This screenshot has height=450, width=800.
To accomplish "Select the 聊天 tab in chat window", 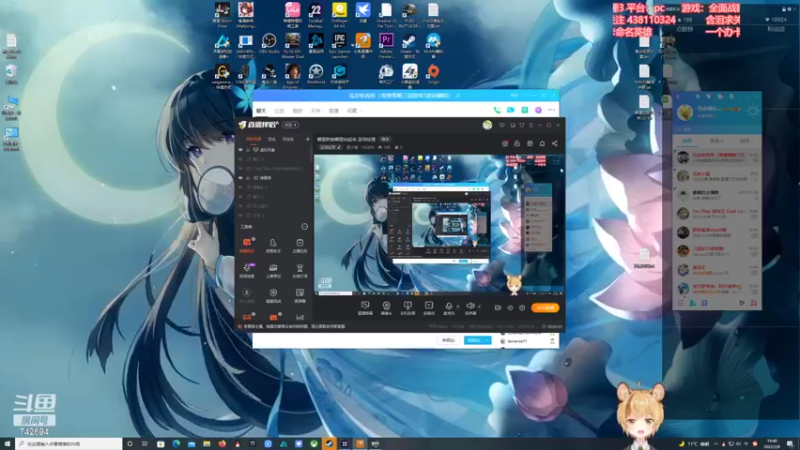I will 261,111.
